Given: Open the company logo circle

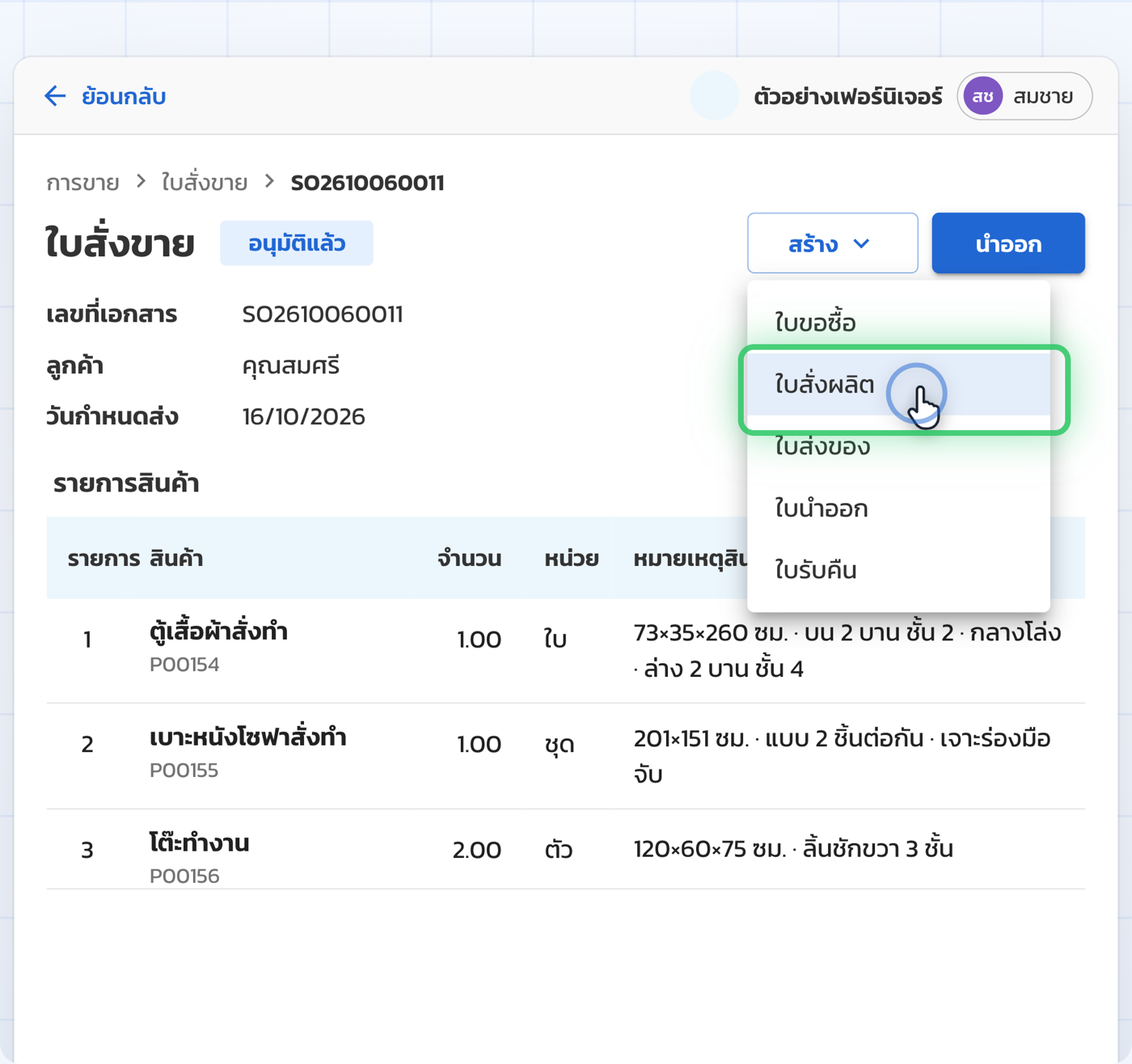Looking at the screenshot, I should click(x=714, y=96).
